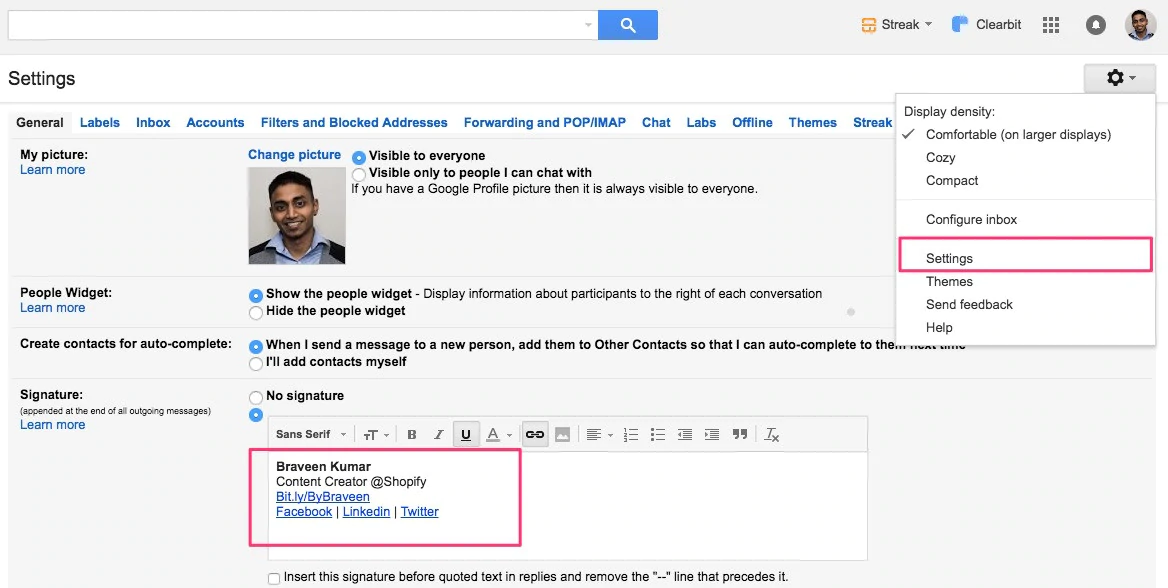
Task: Click the numbered list icon
Action: tap(630, 434)
